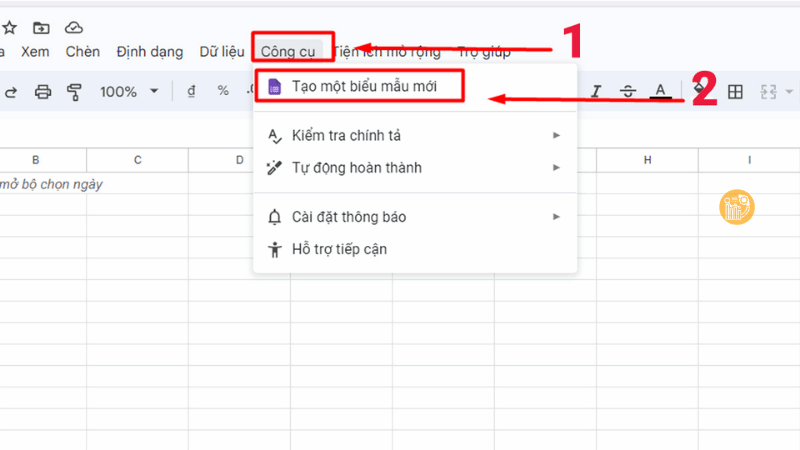Format as currency with đ icon
This screenshot has height=450, width=800.
tap(191, 92)
